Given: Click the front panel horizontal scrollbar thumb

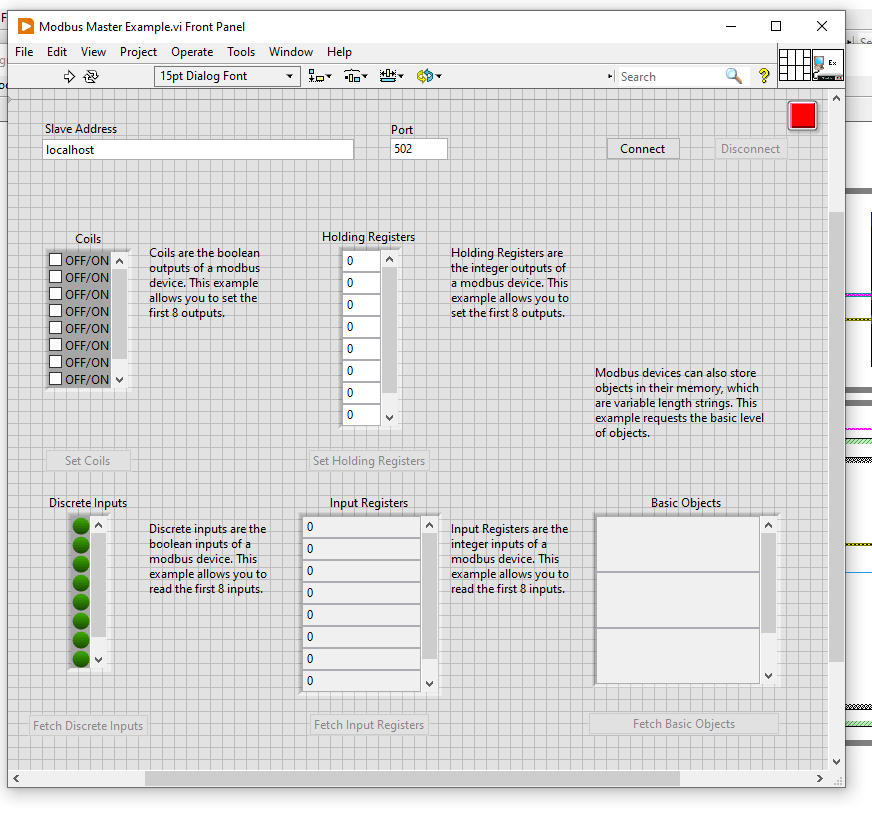Looking at the screenshot, I should (x=412, y=779).
